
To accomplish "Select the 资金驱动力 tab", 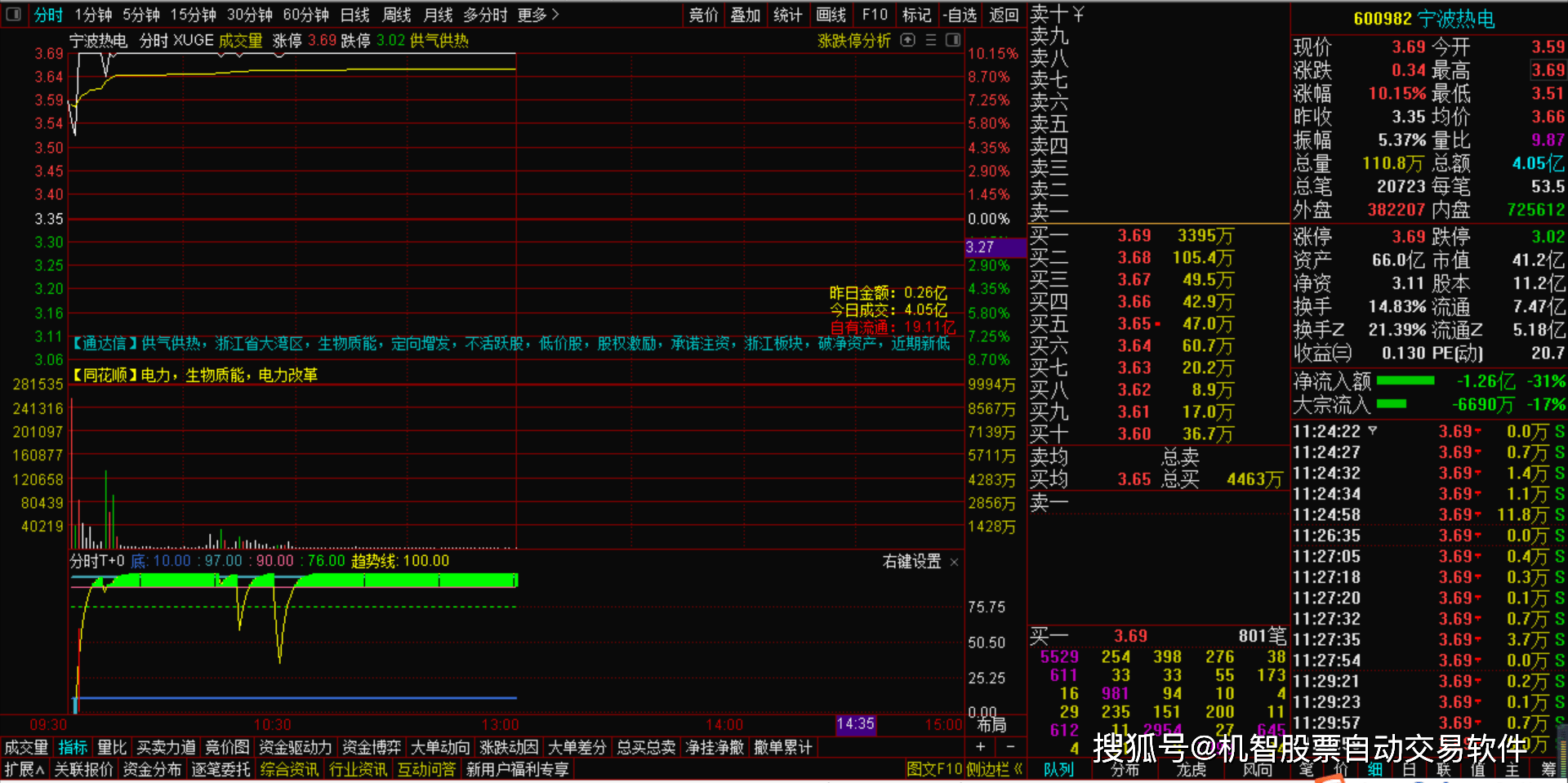I will coord(295,747).
